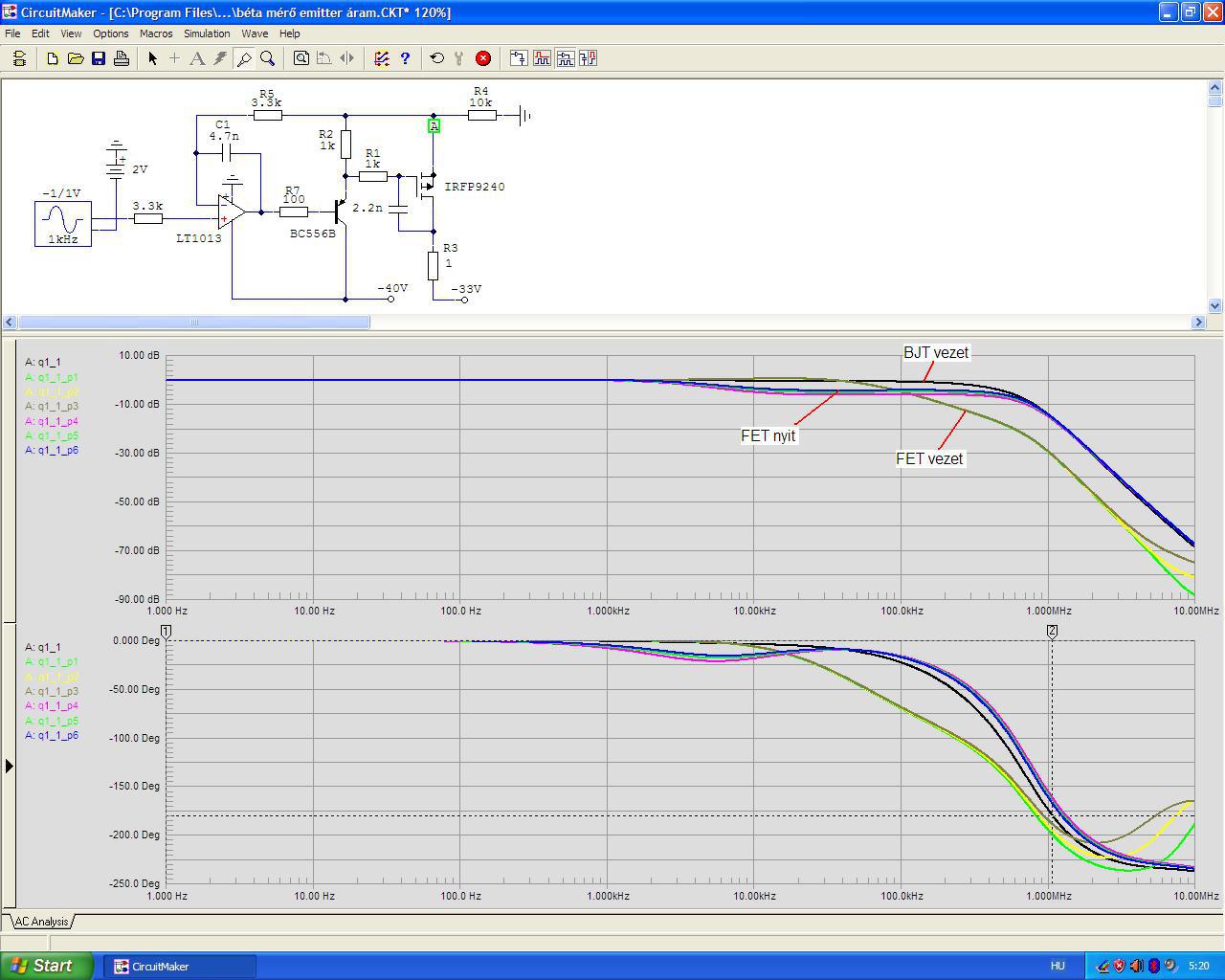Open the device panel toolbar icon
This screenshot has width=1225, height=980.
(19, 58)
